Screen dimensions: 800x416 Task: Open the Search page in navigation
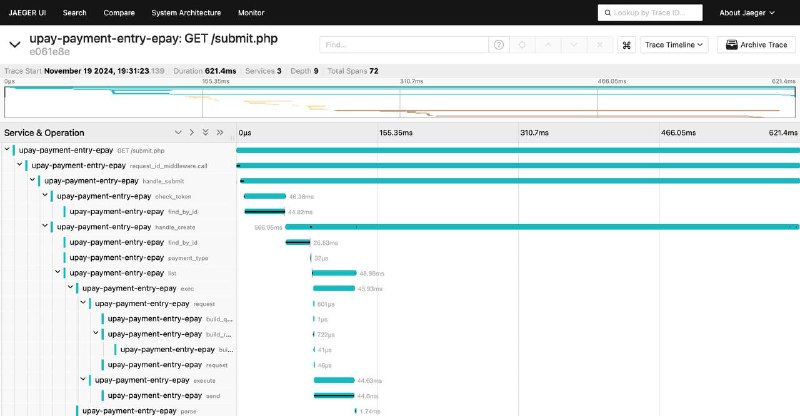pyautogui.click(x=74, y=13)
